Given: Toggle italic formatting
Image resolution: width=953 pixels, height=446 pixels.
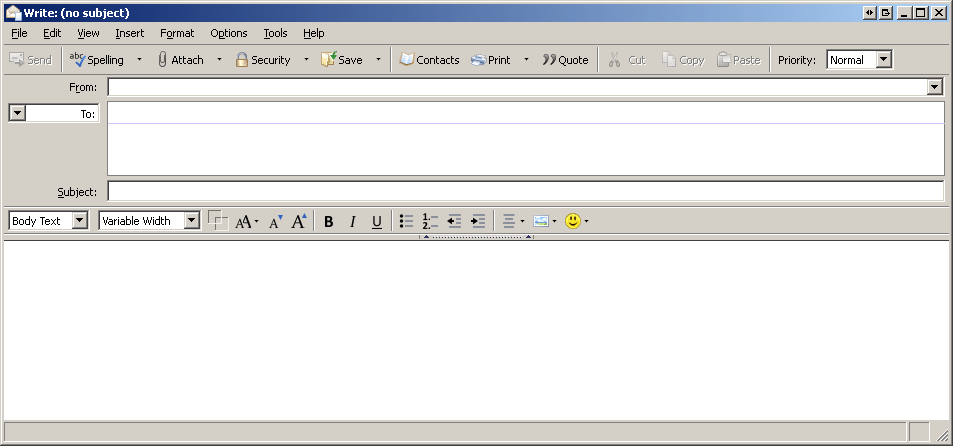Looking at the screenshot, I should click(353, 222).
